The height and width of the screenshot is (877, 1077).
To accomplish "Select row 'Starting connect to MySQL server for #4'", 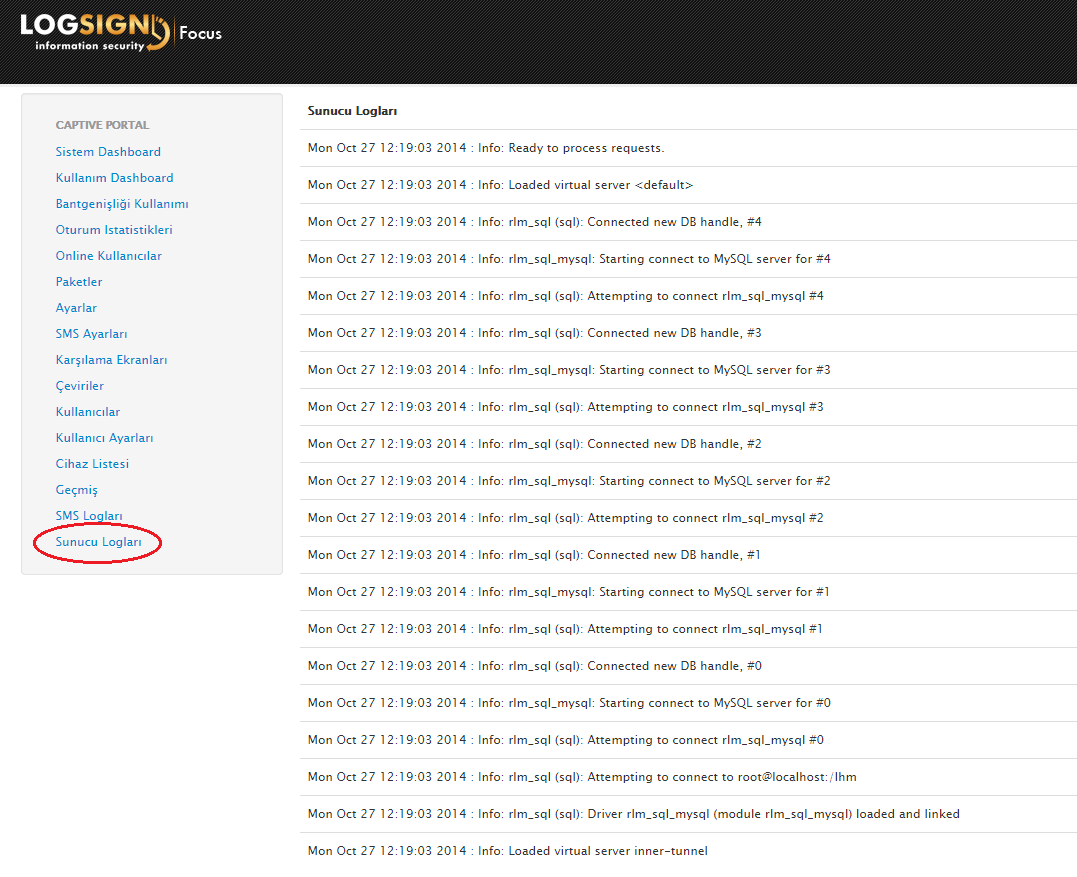I will [x=688, y=260].
